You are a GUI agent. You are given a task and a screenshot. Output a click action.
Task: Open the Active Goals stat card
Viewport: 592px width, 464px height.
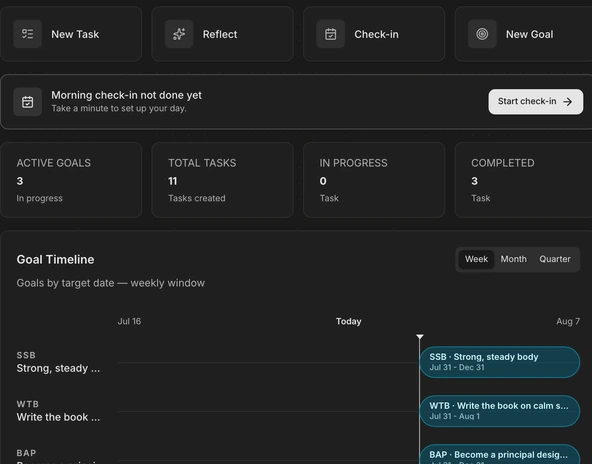tap(71, 180)
